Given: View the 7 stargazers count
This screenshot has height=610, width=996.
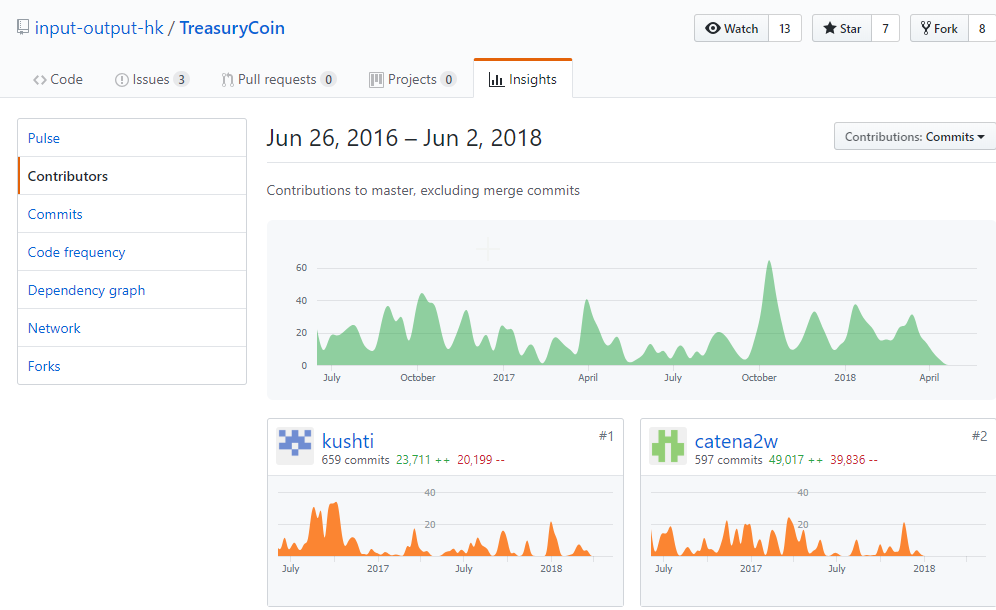Looking at the screenshot, I should coord(885,29).
